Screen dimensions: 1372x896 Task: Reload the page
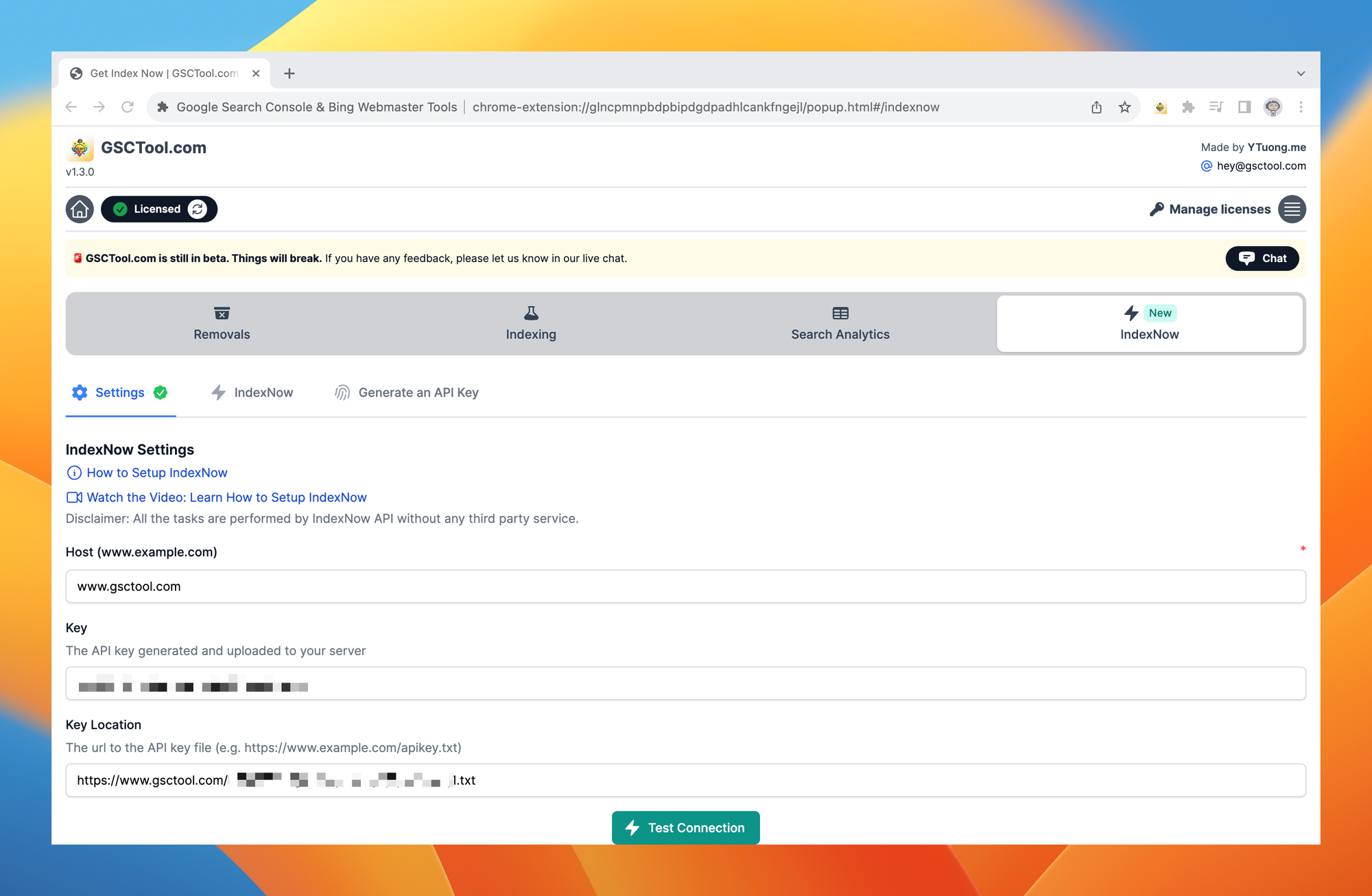coord(128,107)
